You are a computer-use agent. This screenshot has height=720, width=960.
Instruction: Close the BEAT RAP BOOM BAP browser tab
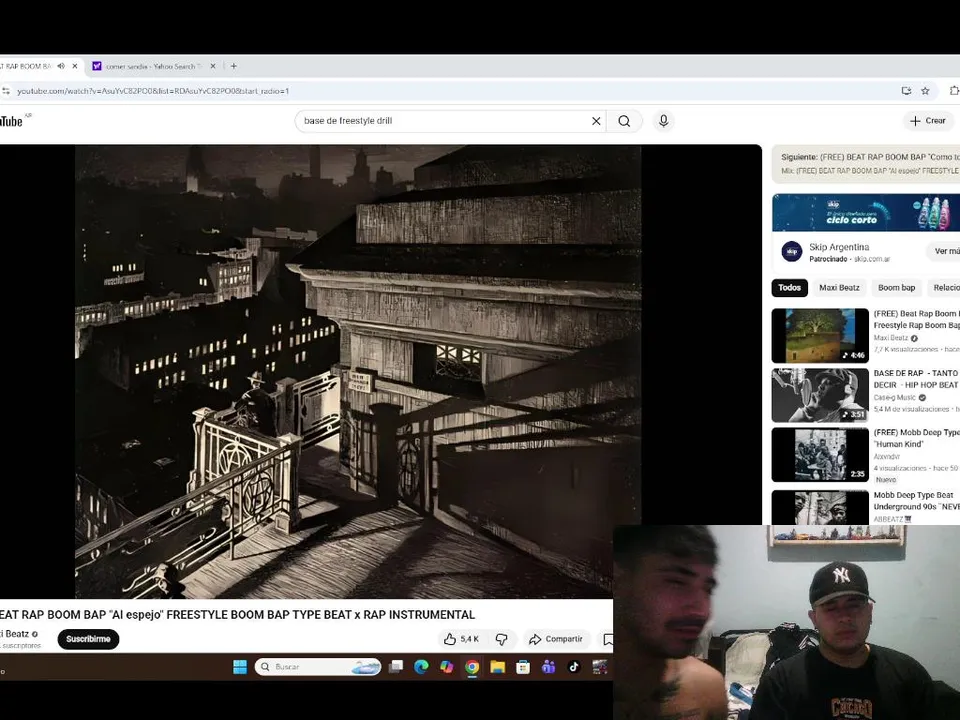click(75, 66)
